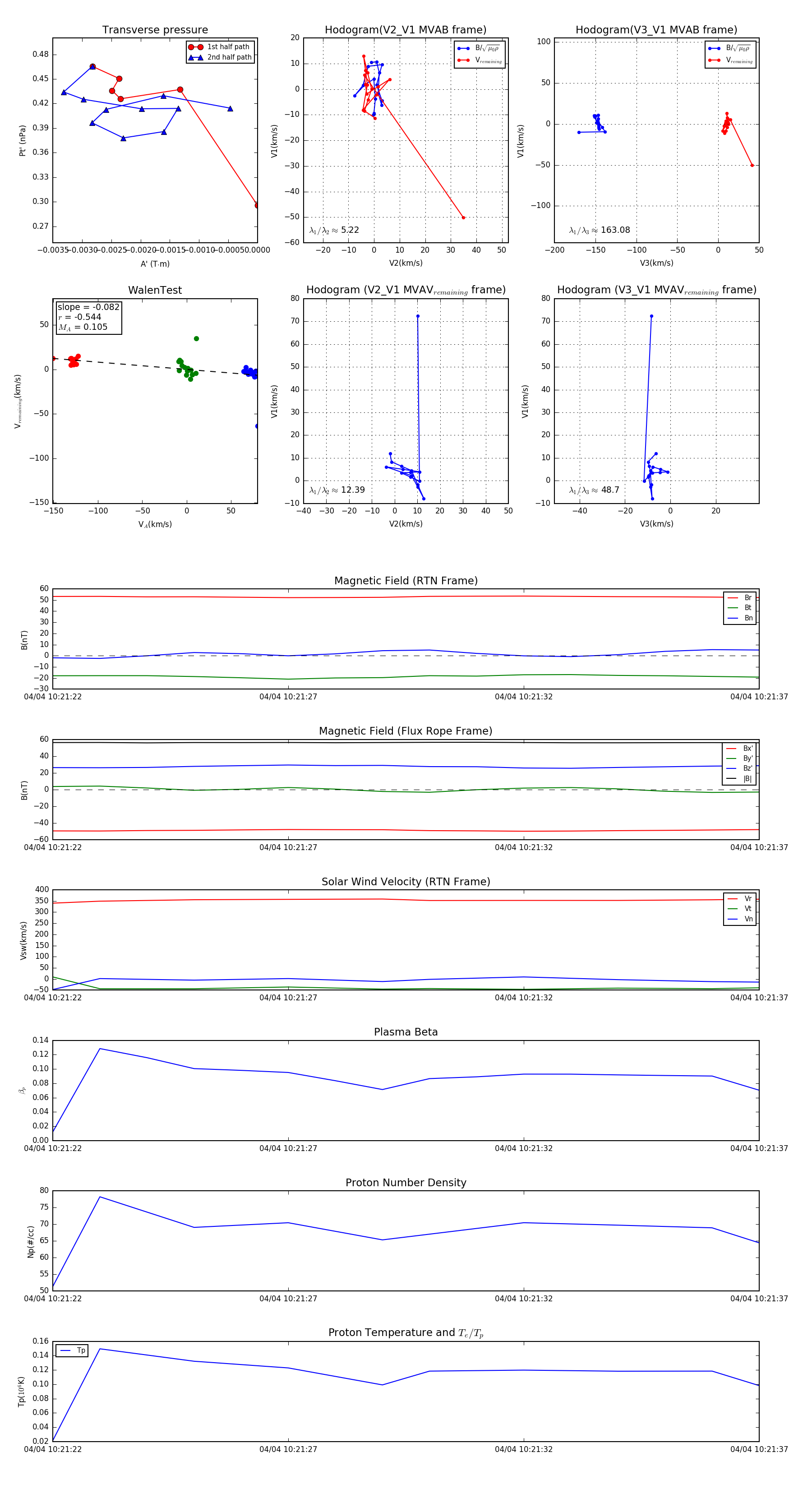The image size is (812, 1489).
Task: Click the 'Proton Number Density' title
Action: click(x=406, y=1183)
